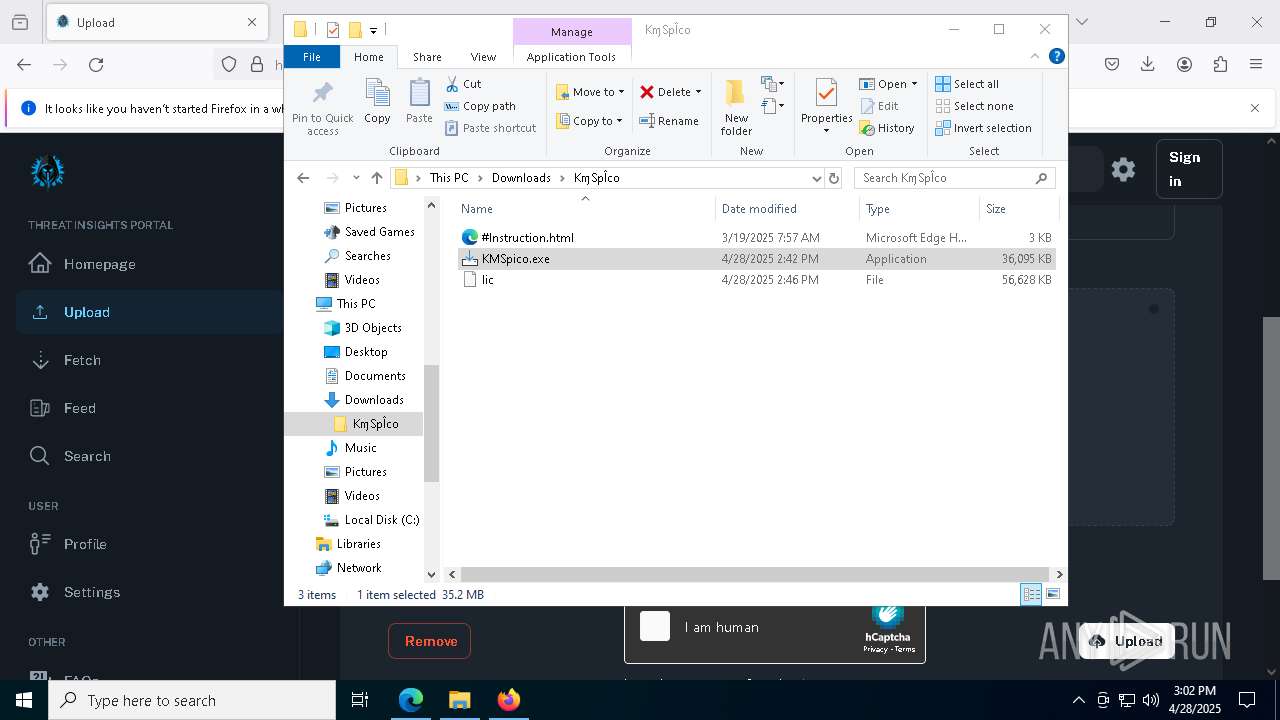1280x720 pixels.
Task: Click Task View taskbar icon
Action: [360, 700]
